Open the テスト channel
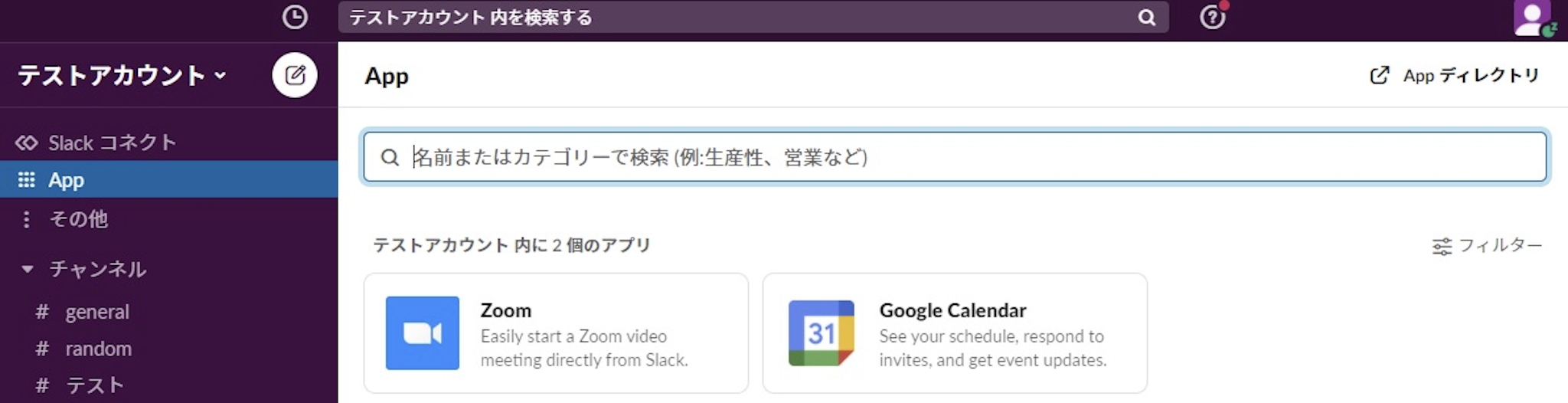Viewport: 1568px width, 403px height. click(94, 385)
